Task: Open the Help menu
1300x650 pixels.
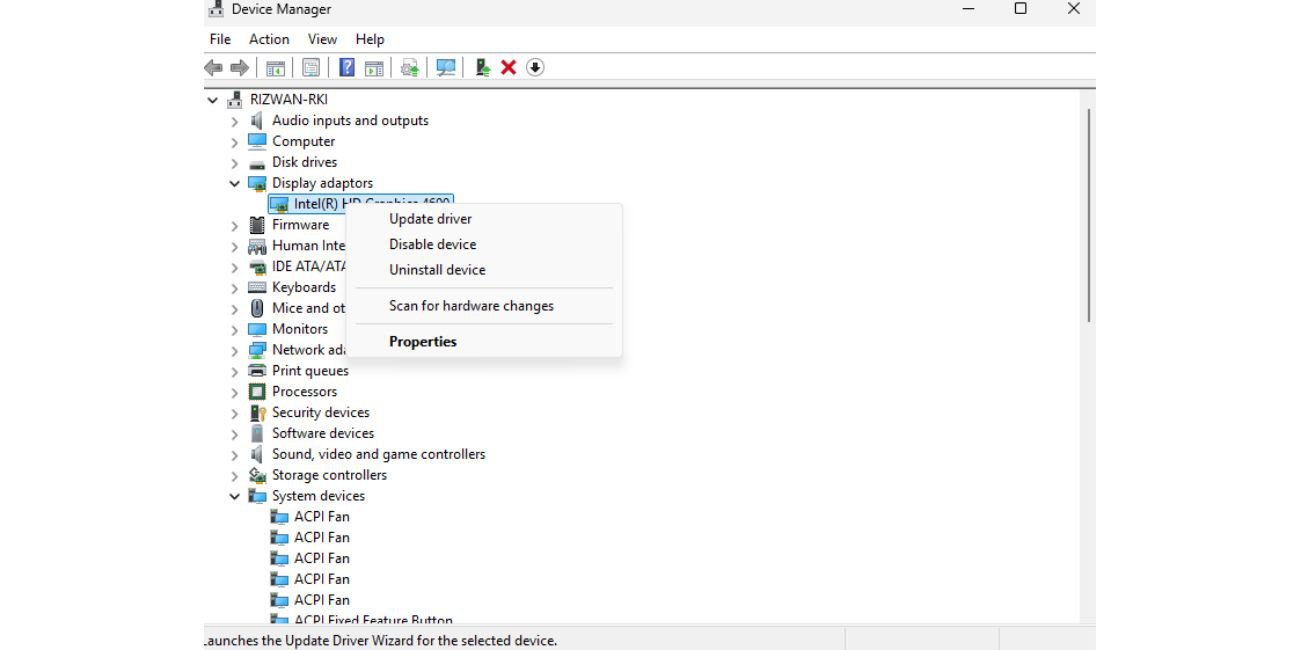Action: tap(370, 39)
